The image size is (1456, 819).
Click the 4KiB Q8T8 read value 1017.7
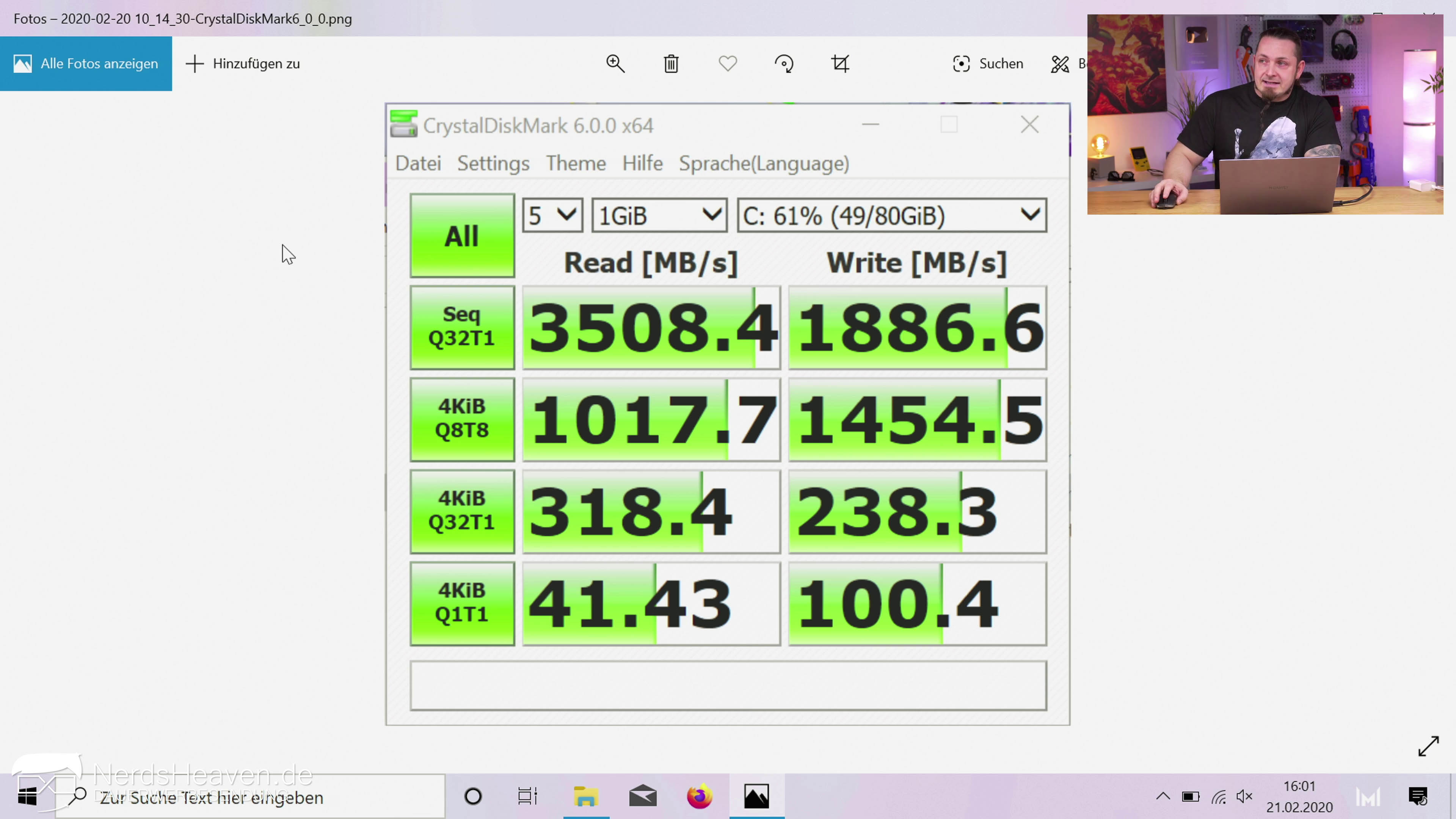coord(651,419)
